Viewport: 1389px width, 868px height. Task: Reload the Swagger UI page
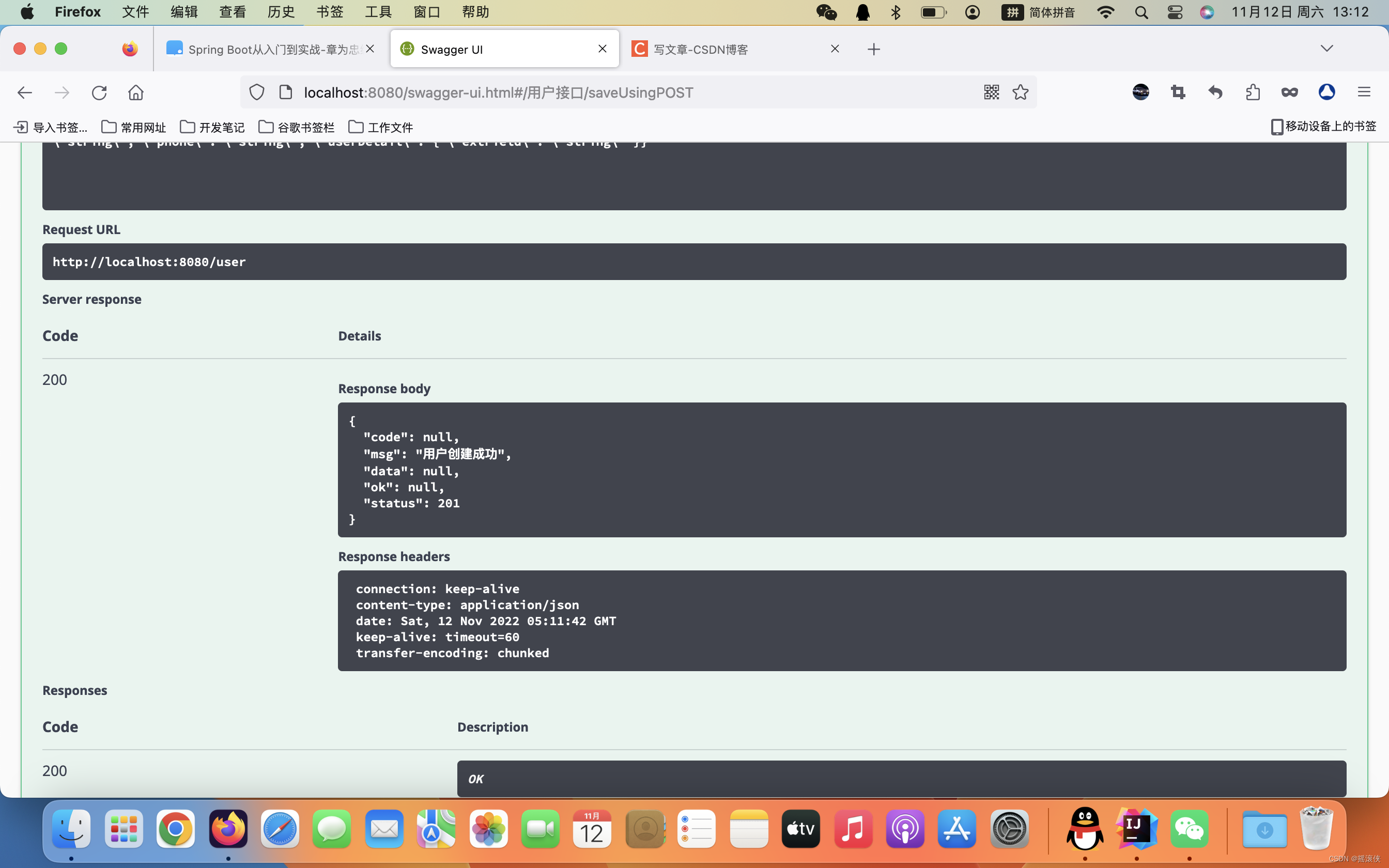coord(99,92)
